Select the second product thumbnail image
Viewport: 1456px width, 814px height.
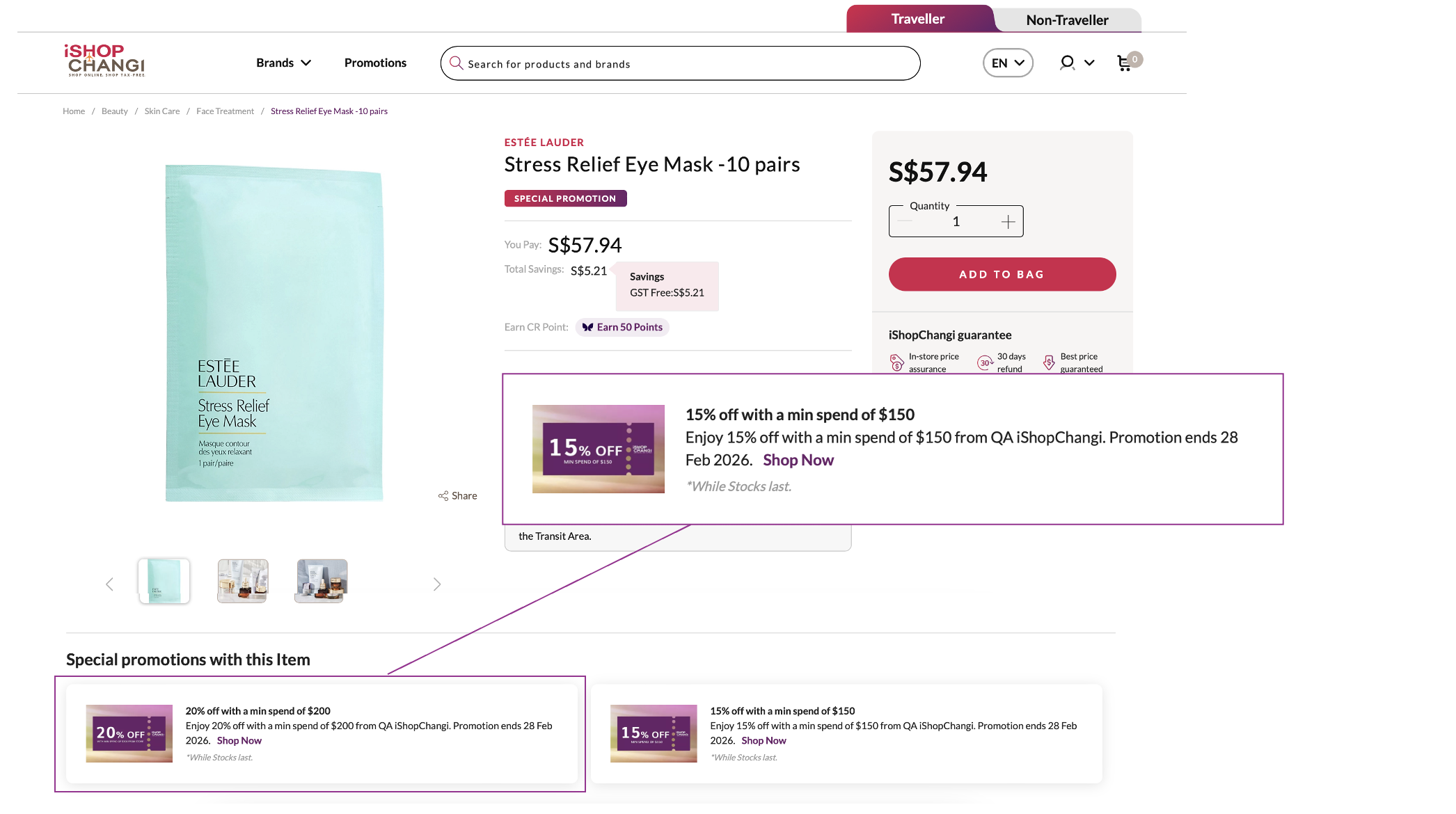242,581
